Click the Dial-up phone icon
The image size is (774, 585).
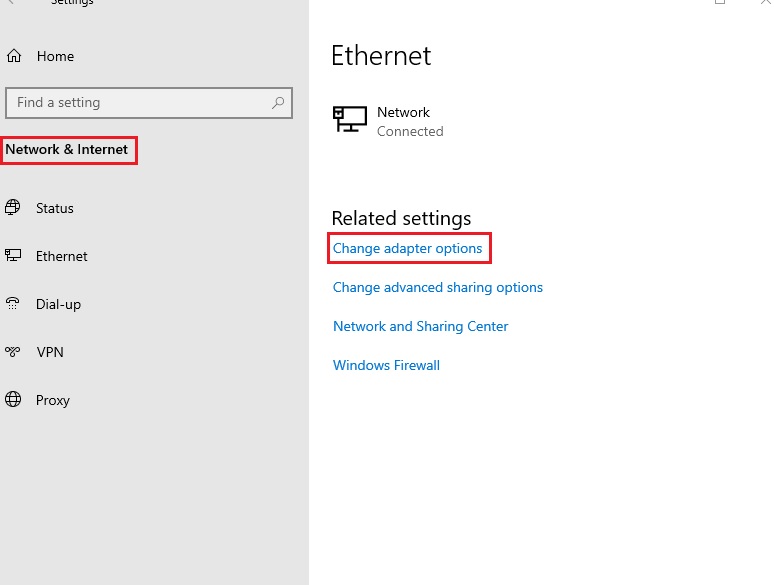click(x=13, y=303)
